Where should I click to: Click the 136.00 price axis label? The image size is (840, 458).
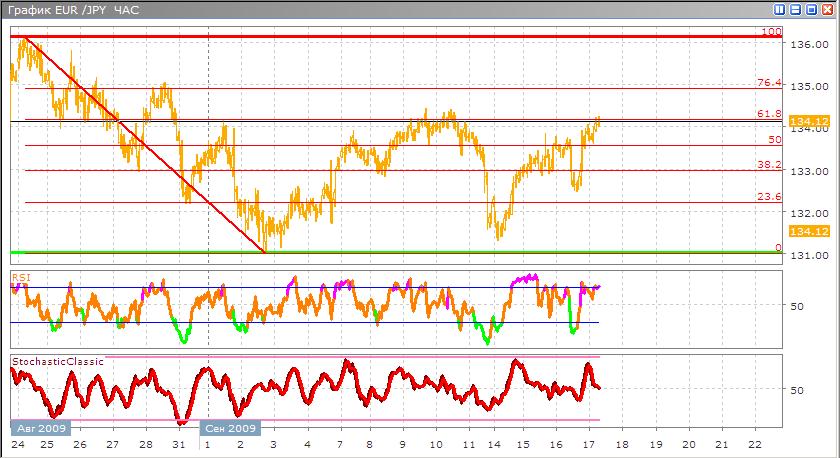click(806, 45)
